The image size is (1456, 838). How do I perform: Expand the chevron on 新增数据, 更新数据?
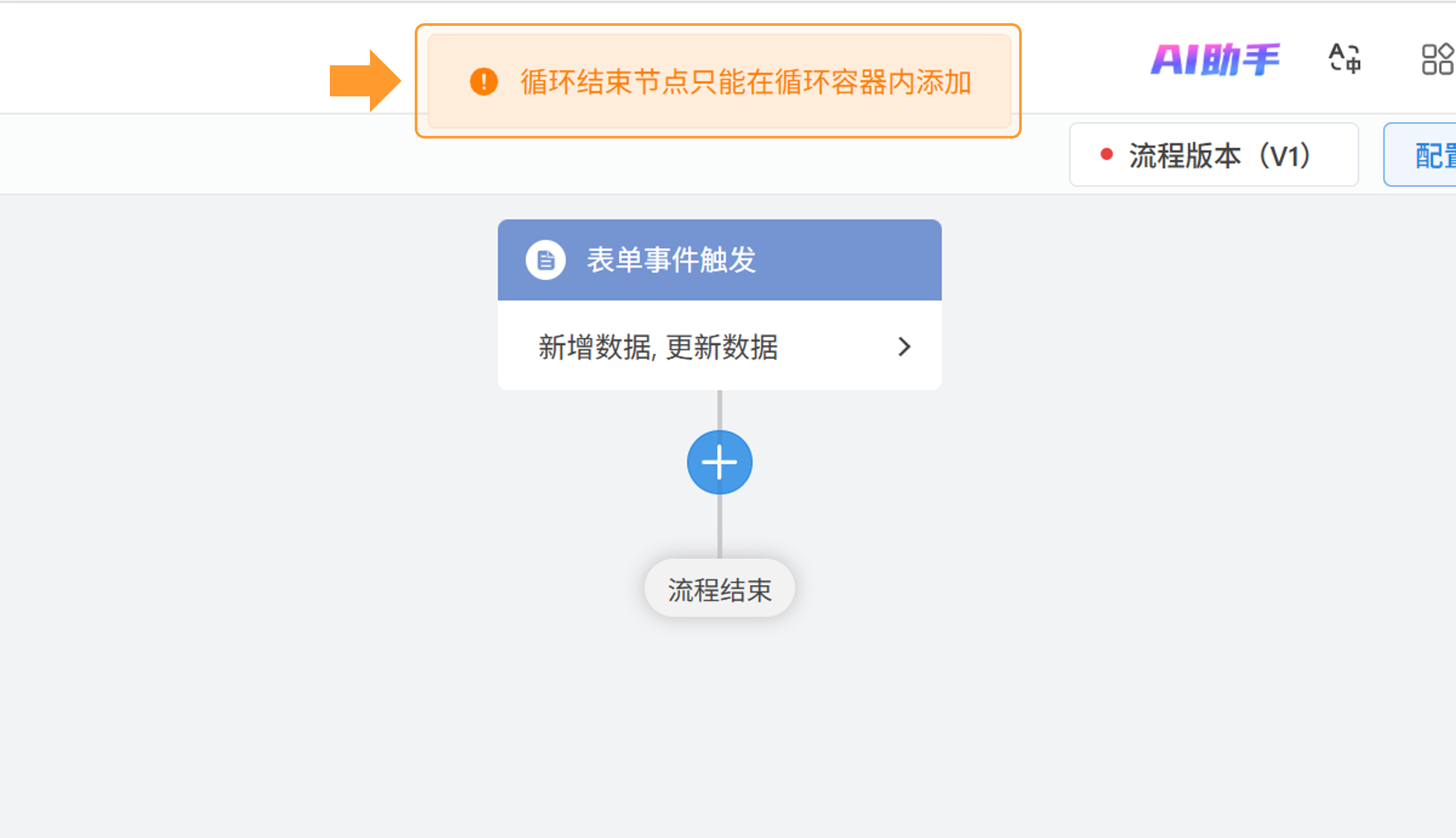[x=904, y=347]
